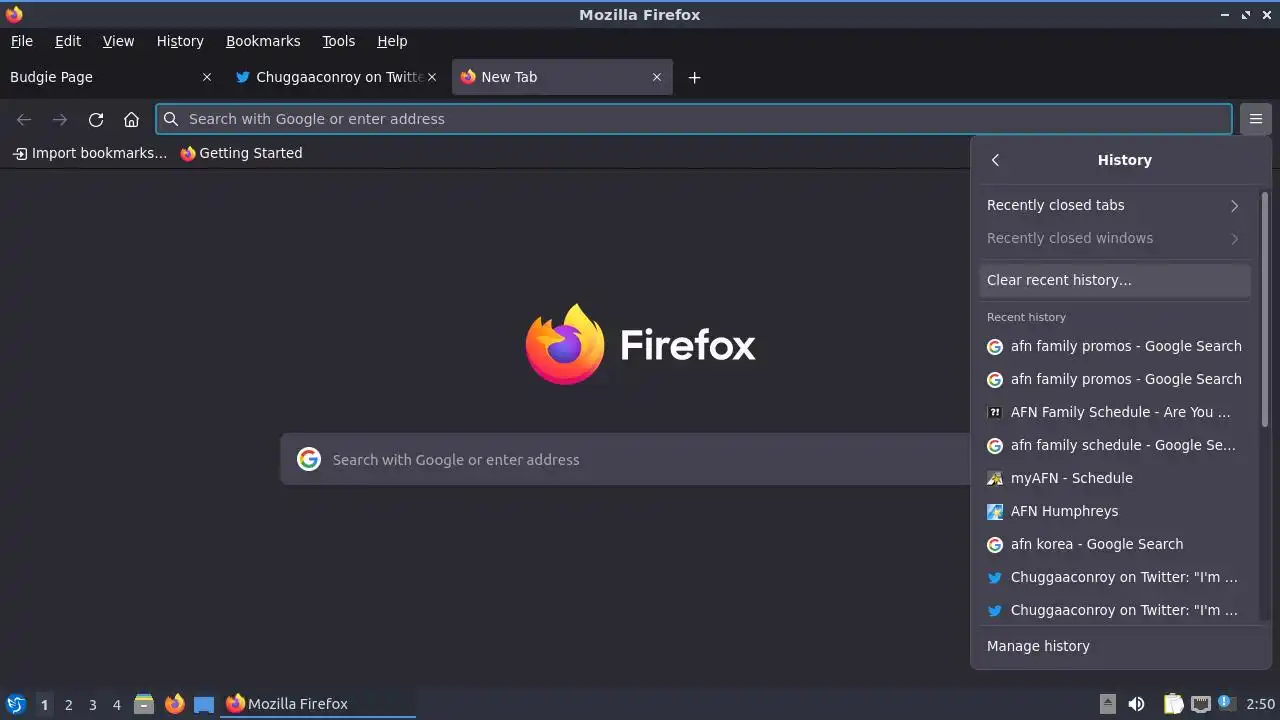Open removable media tray icon
Screen dimensions: 1280x720
click(1108, 704)
